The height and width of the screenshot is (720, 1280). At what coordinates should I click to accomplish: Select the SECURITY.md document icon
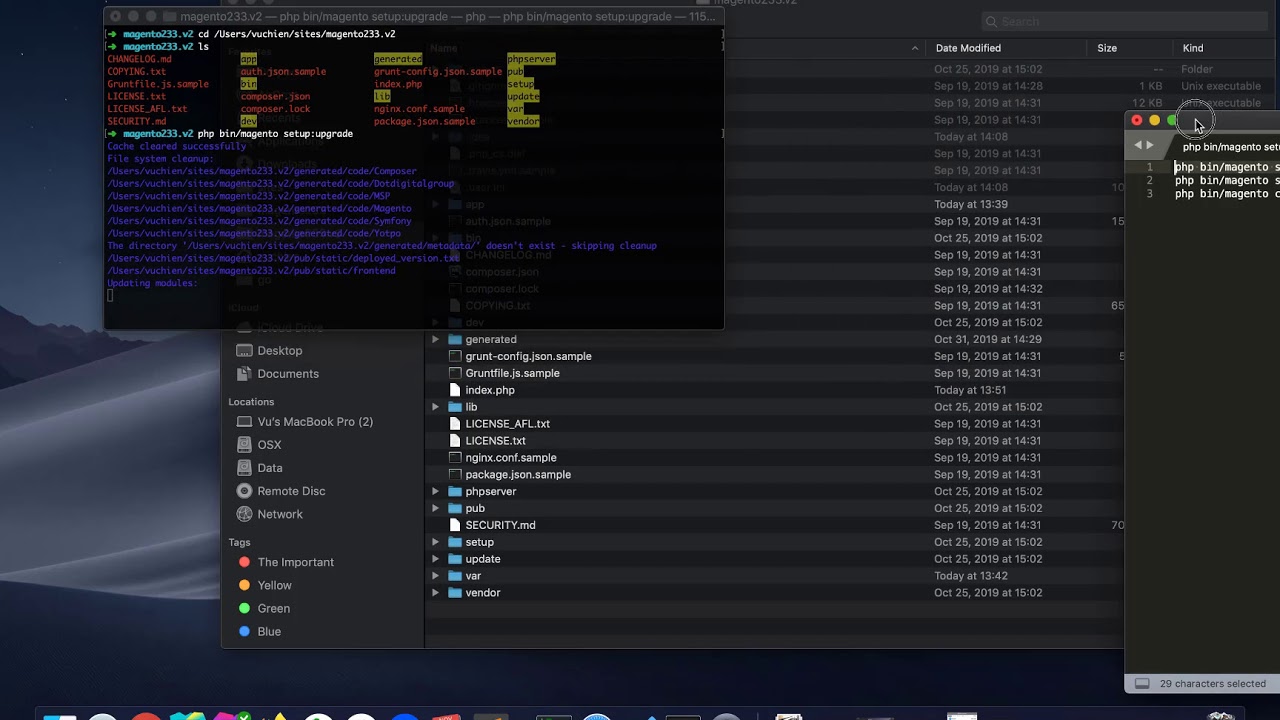coord(455,525)
